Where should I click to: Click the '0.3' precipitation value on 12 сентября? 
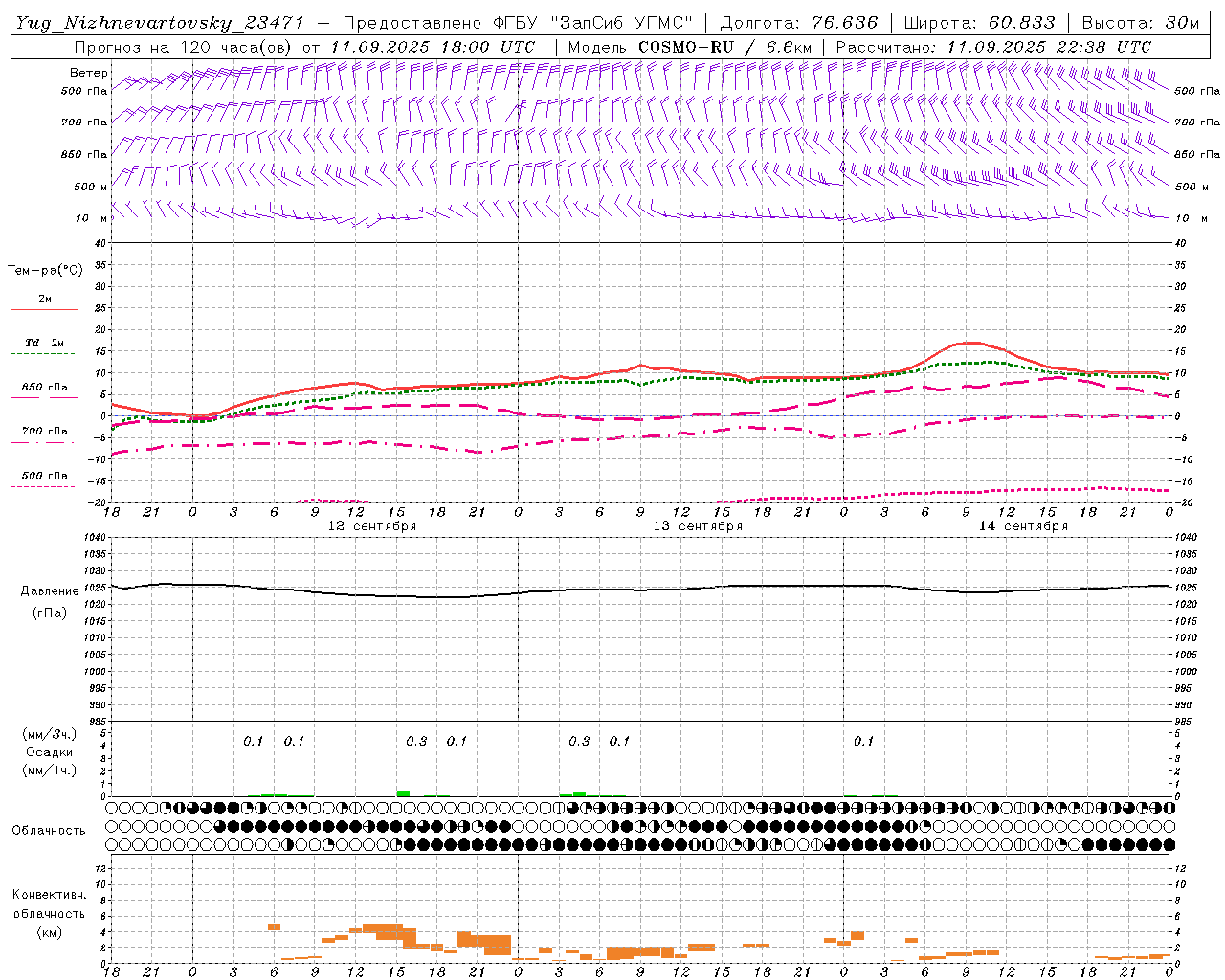tap(416, 741)
